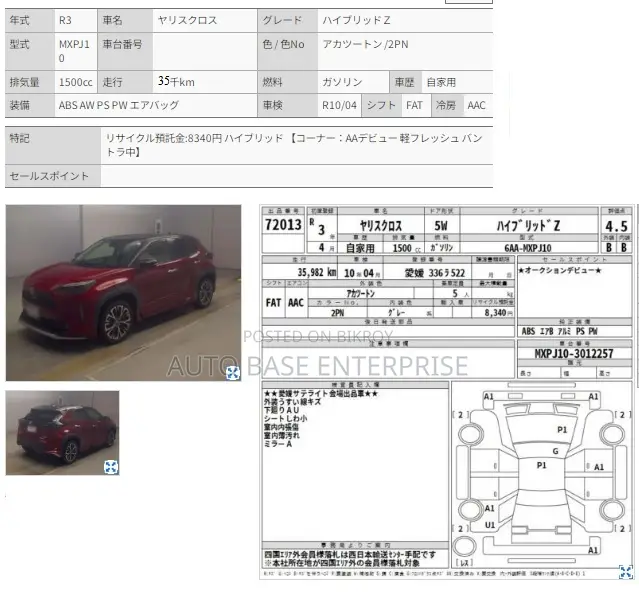Image resolution: width=639 pixels, height=592 pixels.
Task: Select grade value ハイブリッド Z in top table
Action: (356, 20)
